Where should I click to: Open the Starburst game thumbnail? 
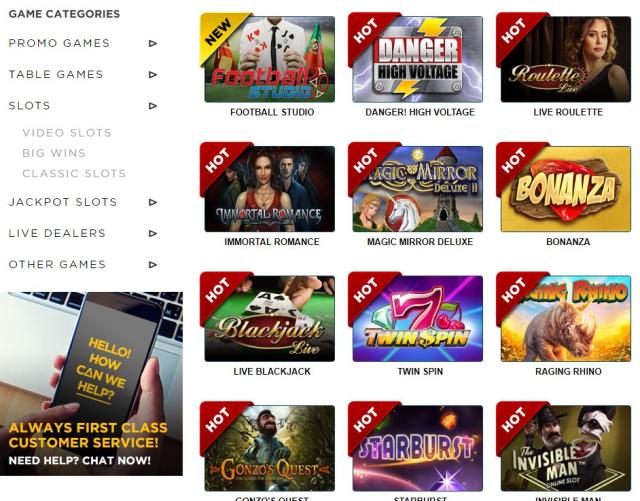418,448
